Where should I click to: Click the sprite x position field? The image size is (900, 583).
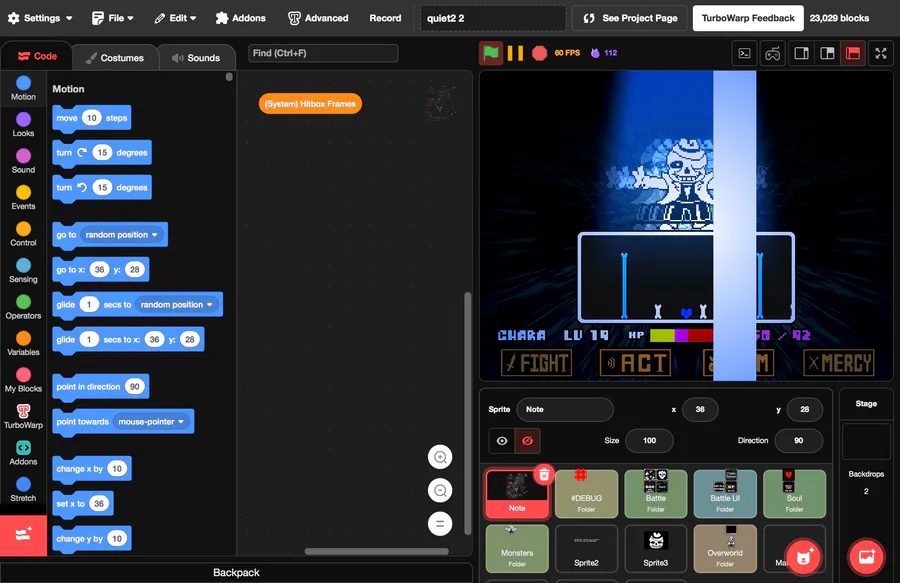point(700,410)
